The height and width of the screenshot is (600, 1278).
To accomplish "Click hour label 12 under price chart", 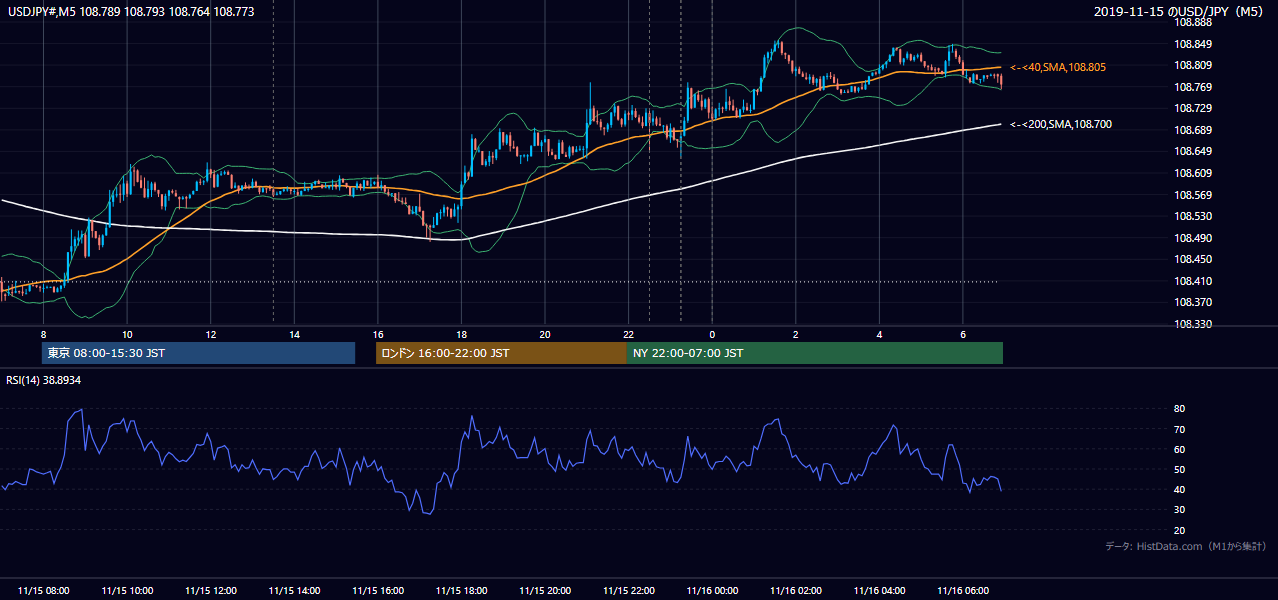I will click(x=210, y=334).
